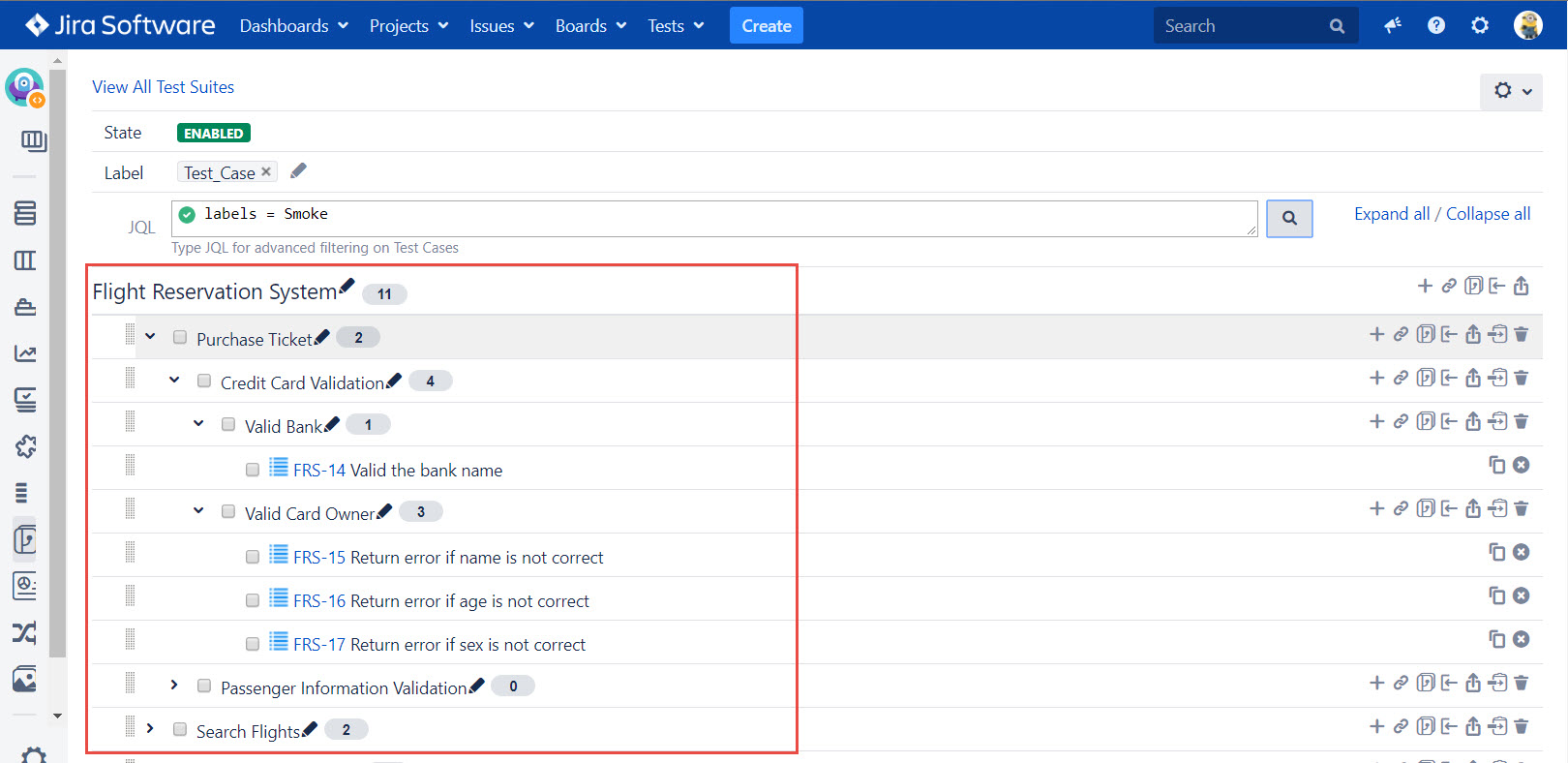The image size is (1568, 763).
Task: Collapse the Purchase Ticket folder
Action: [150, 336]
